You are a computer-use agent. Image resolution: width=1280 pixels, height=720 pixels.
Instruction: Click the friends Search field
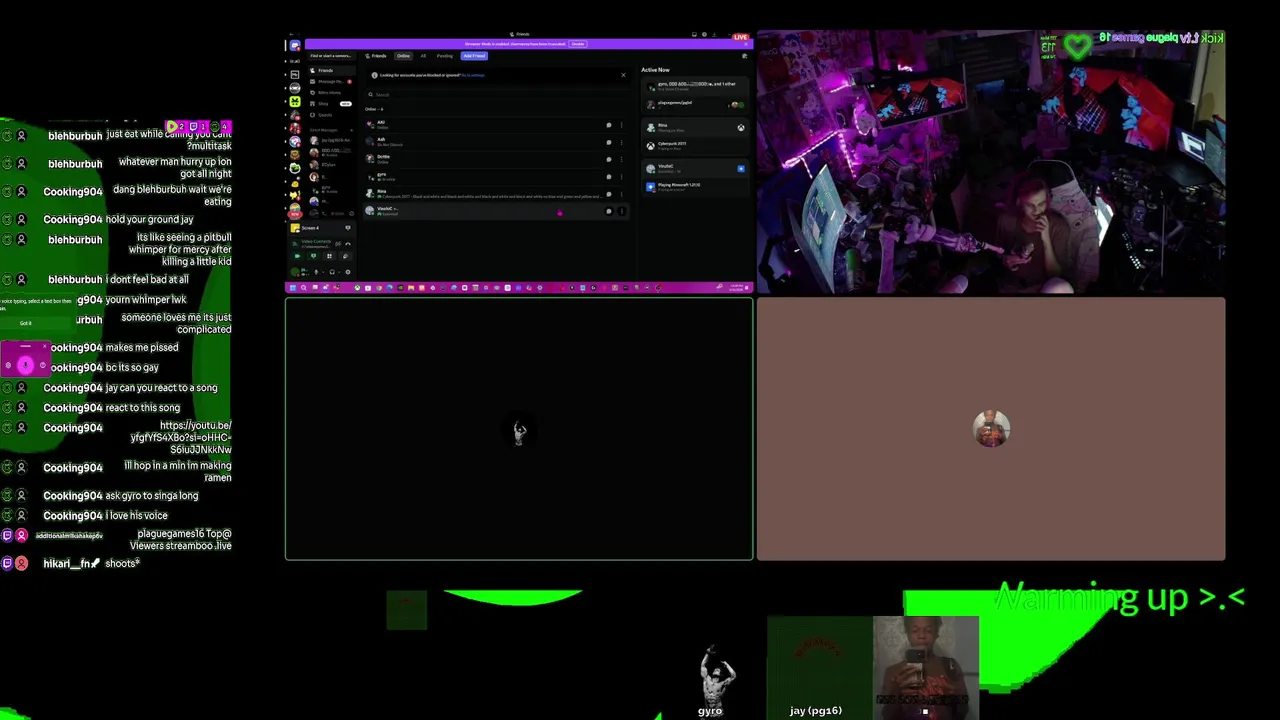[496, 95]
